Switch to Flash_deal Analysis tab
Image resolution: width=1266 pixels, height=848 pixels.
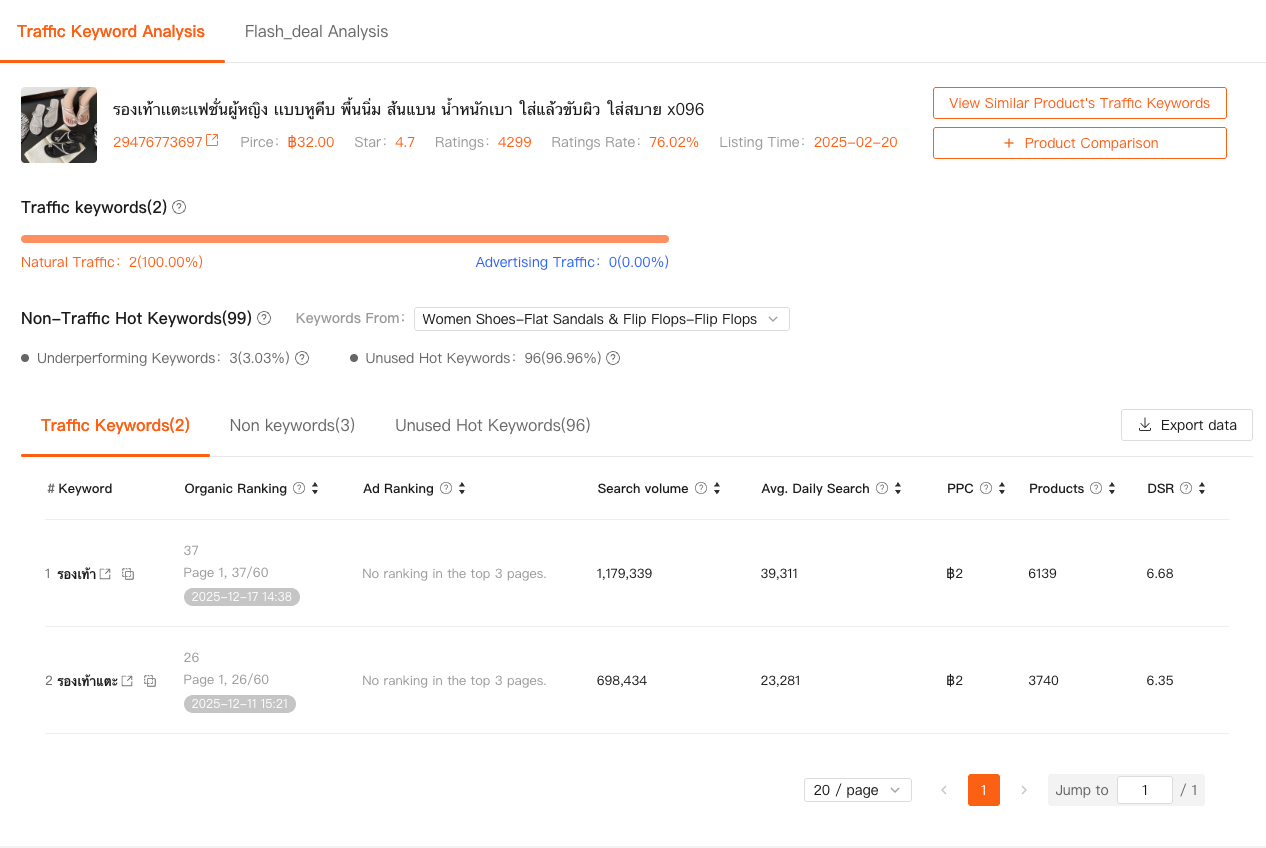pyautogui.click(x=316, y=31)
